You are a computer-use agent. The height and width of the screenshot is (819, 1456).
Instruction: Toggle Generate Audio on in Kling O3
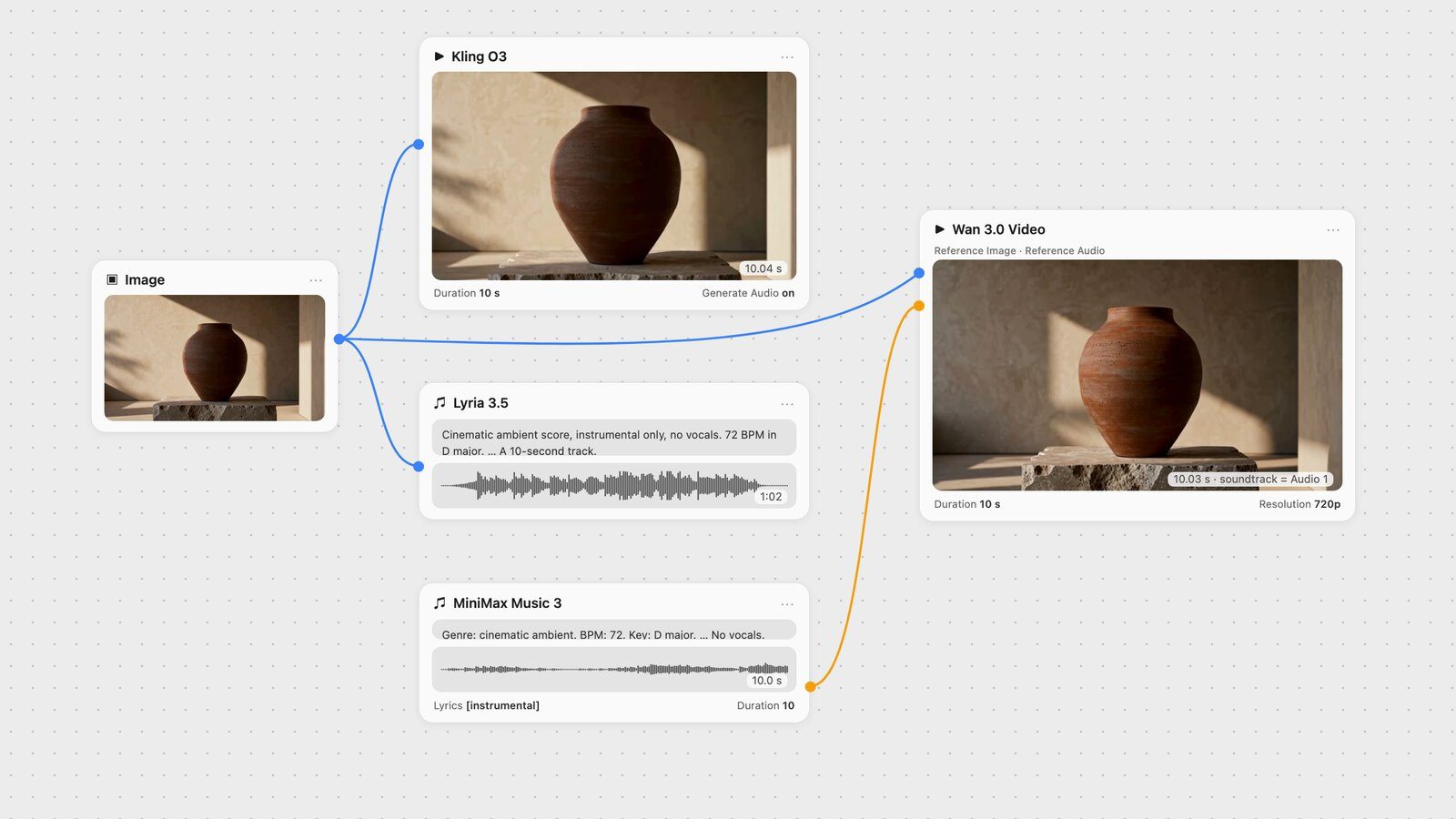pos(748,293)
